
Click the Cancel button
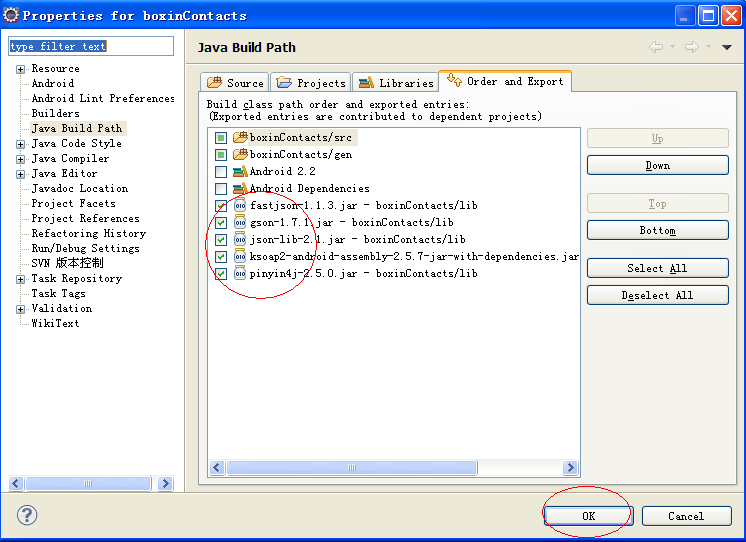[x=686, y=516]
